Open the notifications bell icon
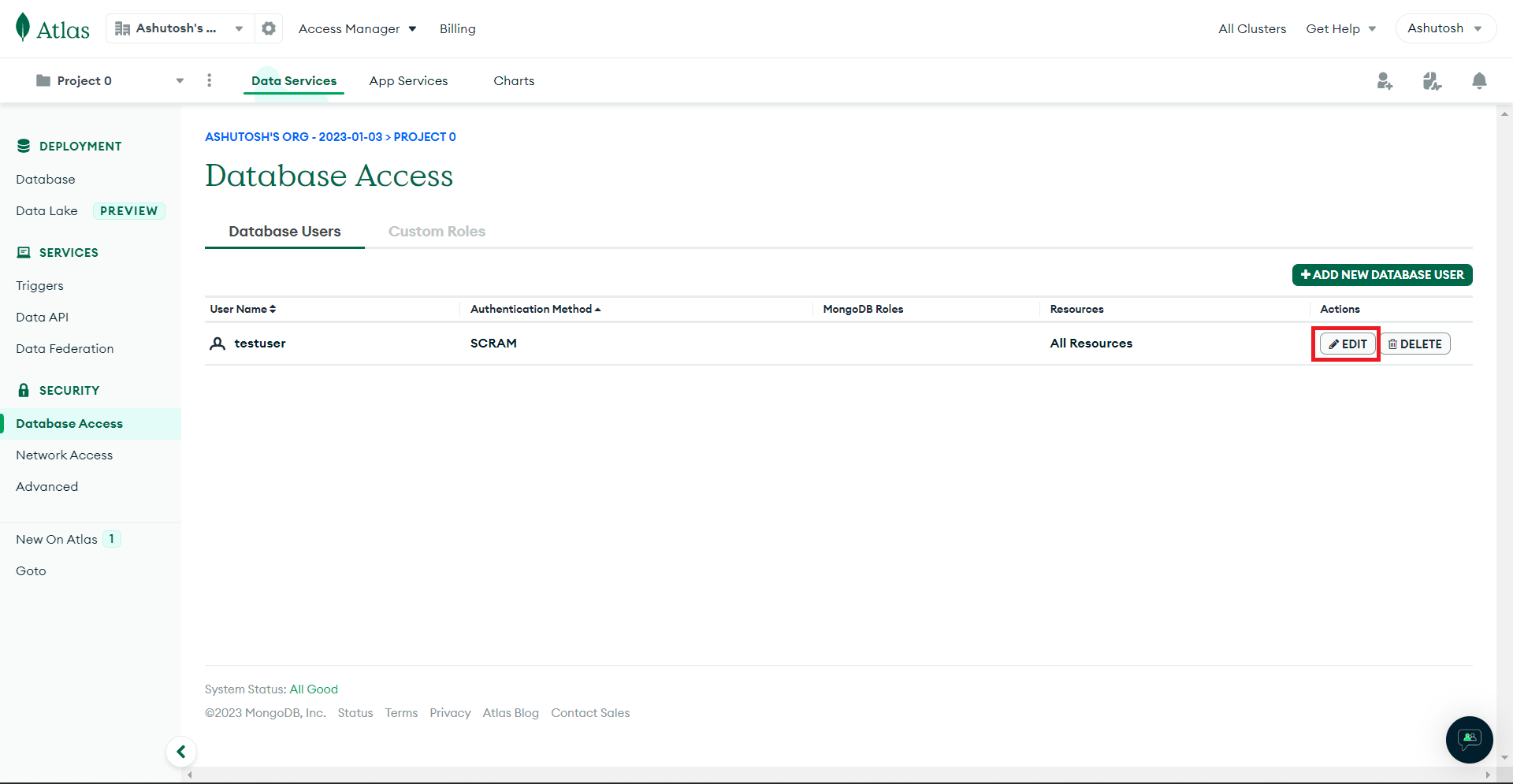The image size is (1513, 784). point(1479,80)
